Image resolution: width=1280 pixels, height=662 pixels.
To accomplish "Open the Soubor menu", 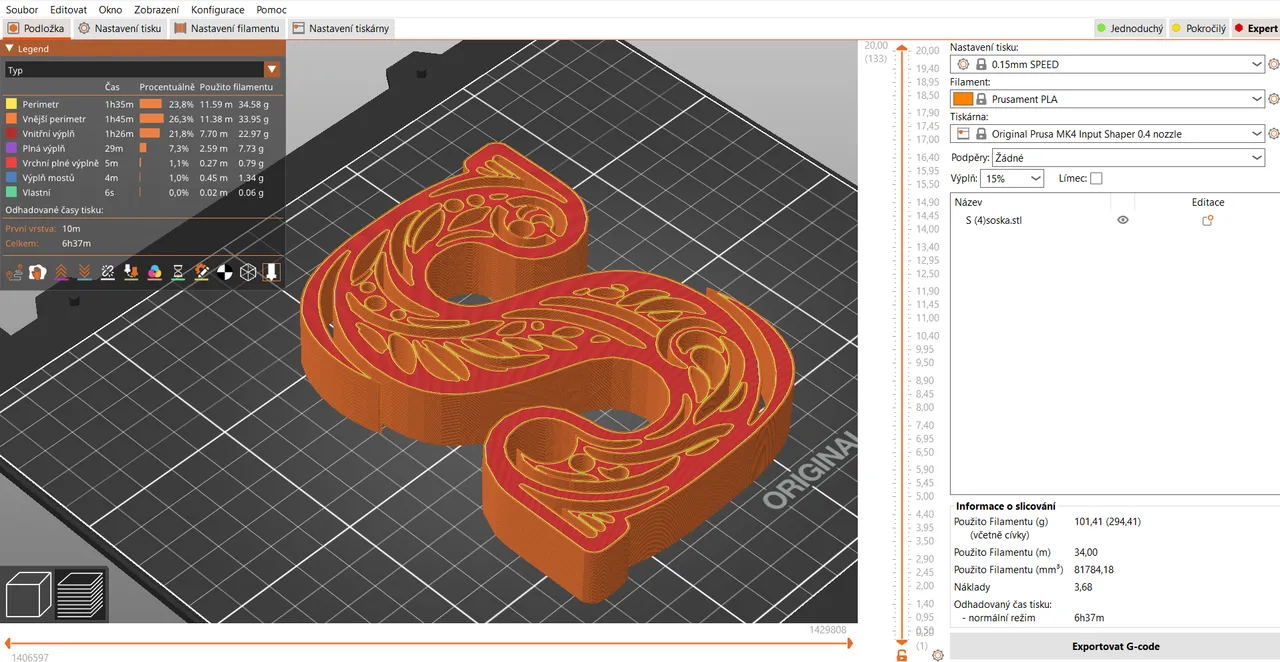I will [x=21, y=9].
